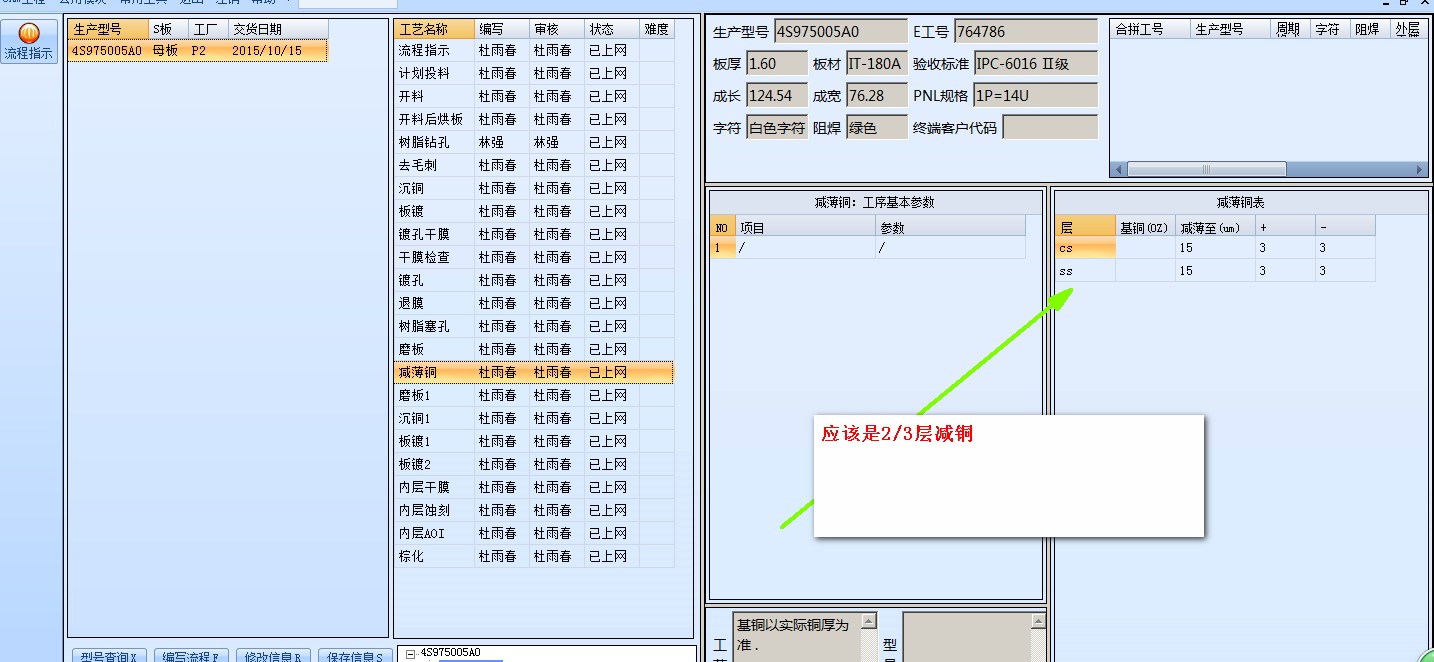The height and width of the screenshot is (662, 1434).
Task: Click the 减薄至(um) column header
Action: coord(1215,227)
